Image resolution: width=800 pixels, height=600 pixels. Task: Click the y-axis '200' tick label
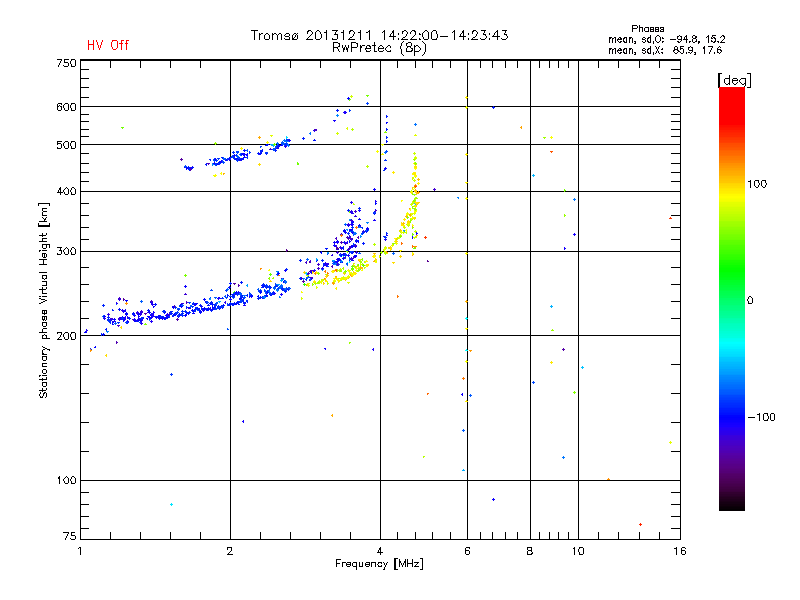pyautogui.click(x=66, y=336)
